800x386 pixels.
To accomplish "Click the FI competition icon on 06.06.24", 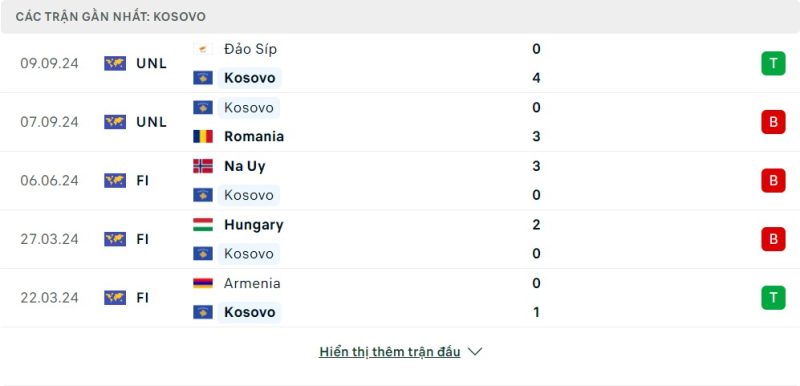I will [x=115, y=181].
